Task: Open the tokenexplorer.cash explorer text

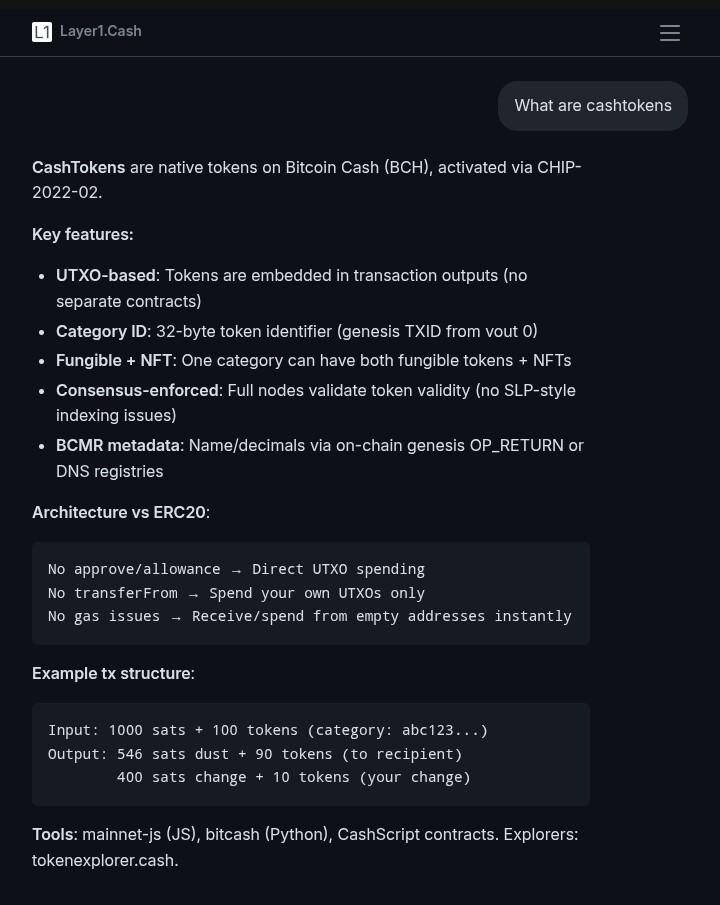Action: click(103, 861)
